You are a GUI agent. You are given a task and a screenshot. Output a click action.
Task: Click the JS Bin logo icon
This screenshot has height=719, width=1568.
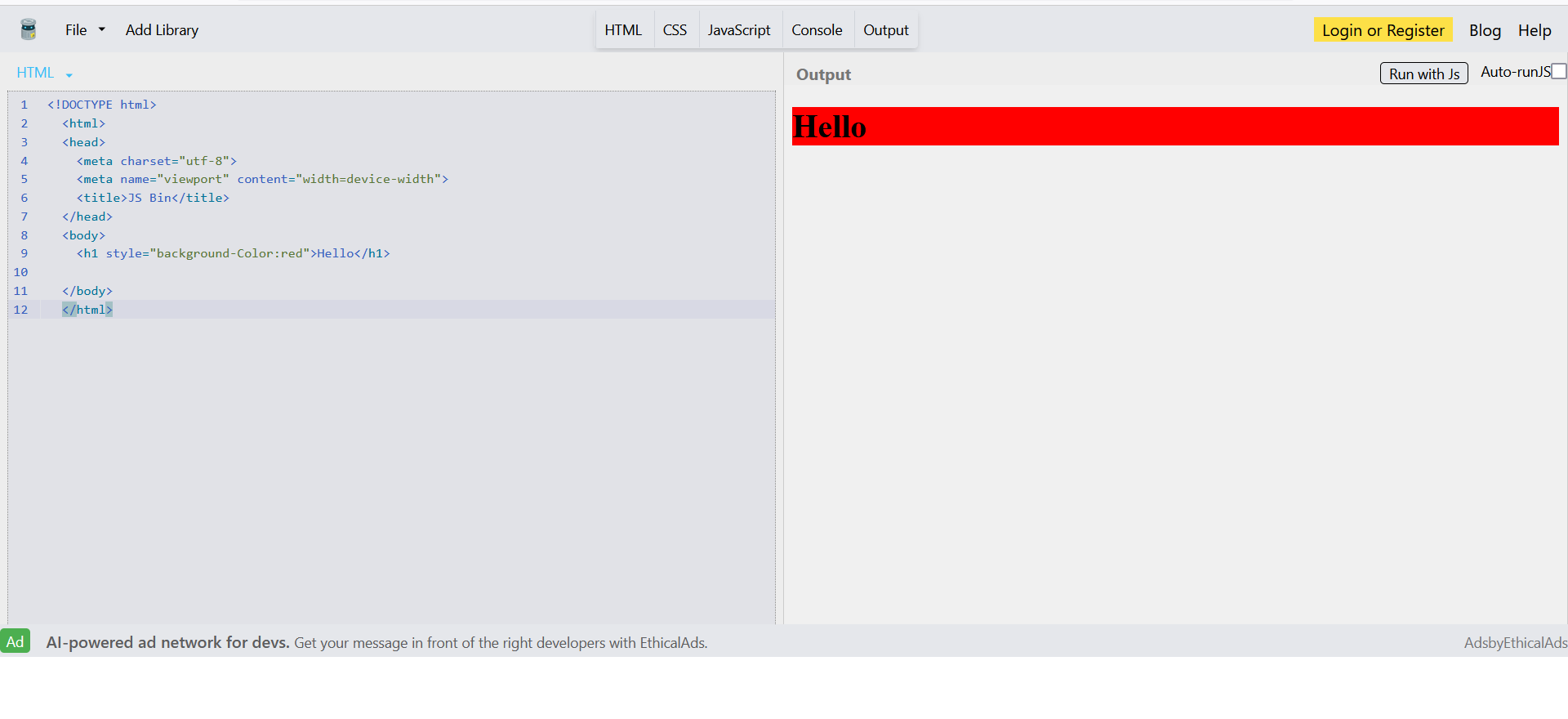click(29, 29)
